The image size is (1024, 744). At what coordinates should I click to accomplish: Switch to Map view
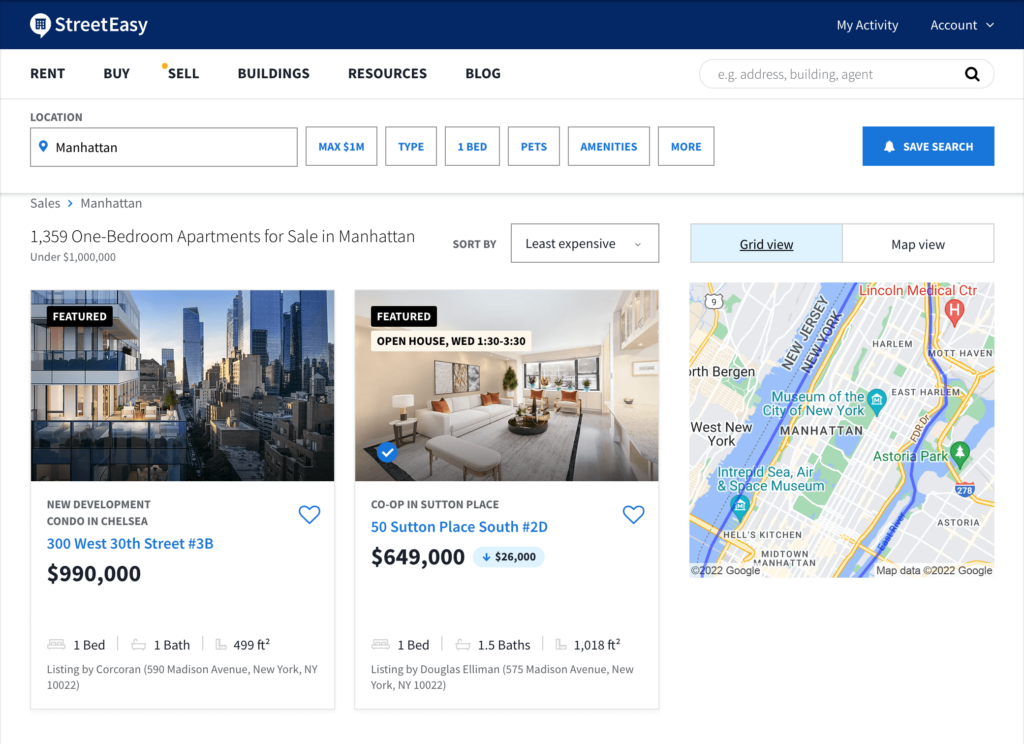(x=918, y=243)
